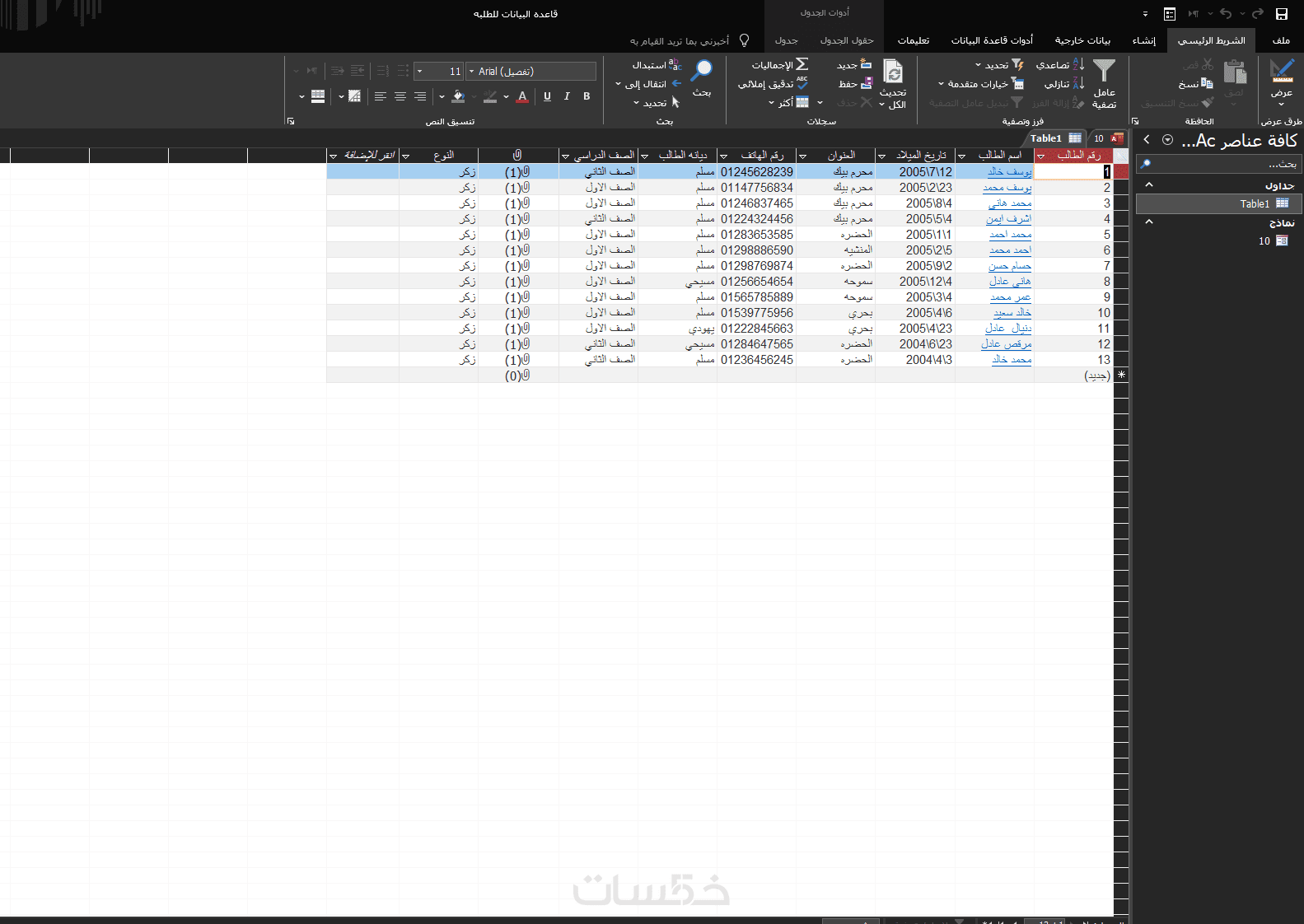The height and width of the screenshot is (924, 1304).
Task: Click the gridlines icon
Action: (354, 96)
